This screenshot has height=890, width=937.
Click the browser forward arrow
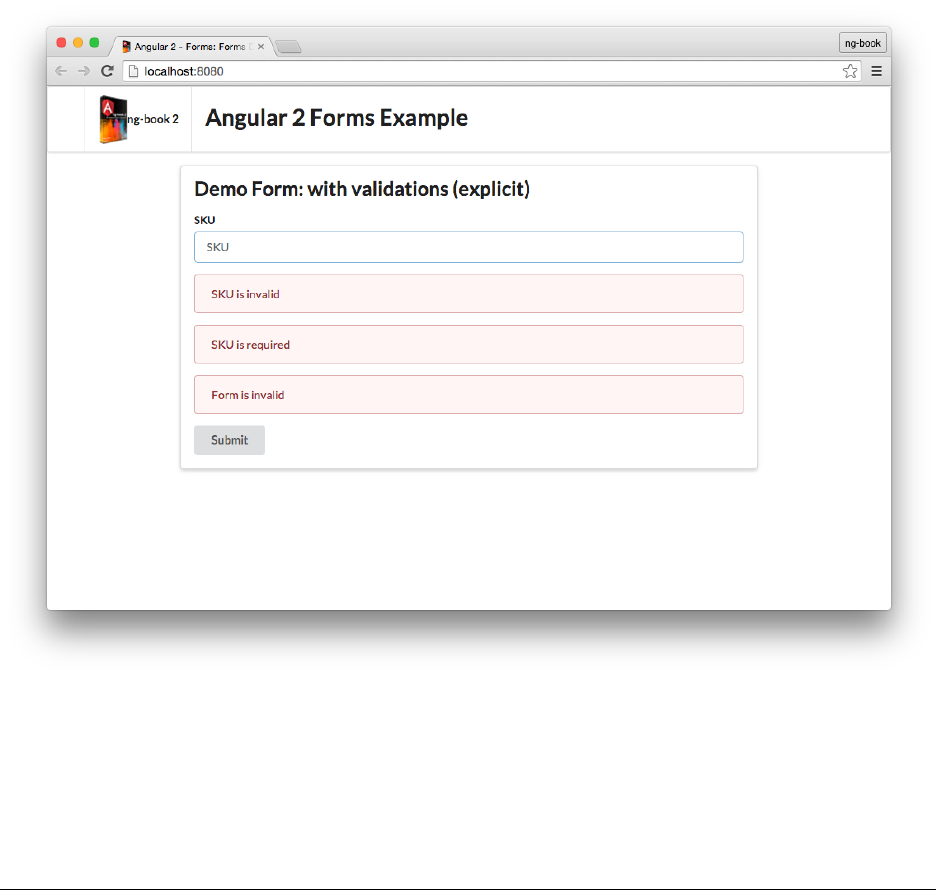(x=84, y=71)
